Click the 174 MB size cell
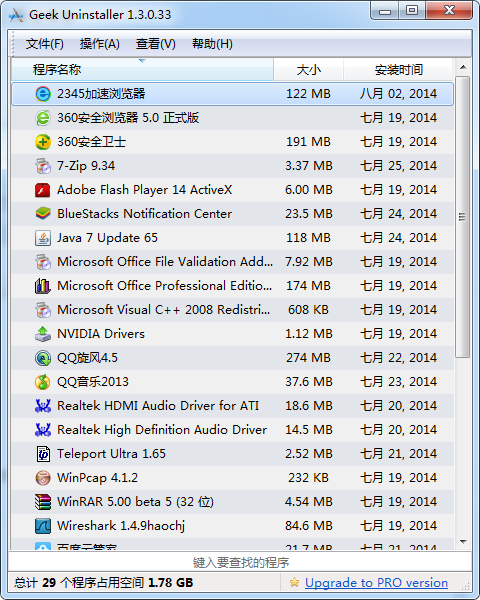Image resolution: width=480 pixels, height=600 pixels. (308, 286)
